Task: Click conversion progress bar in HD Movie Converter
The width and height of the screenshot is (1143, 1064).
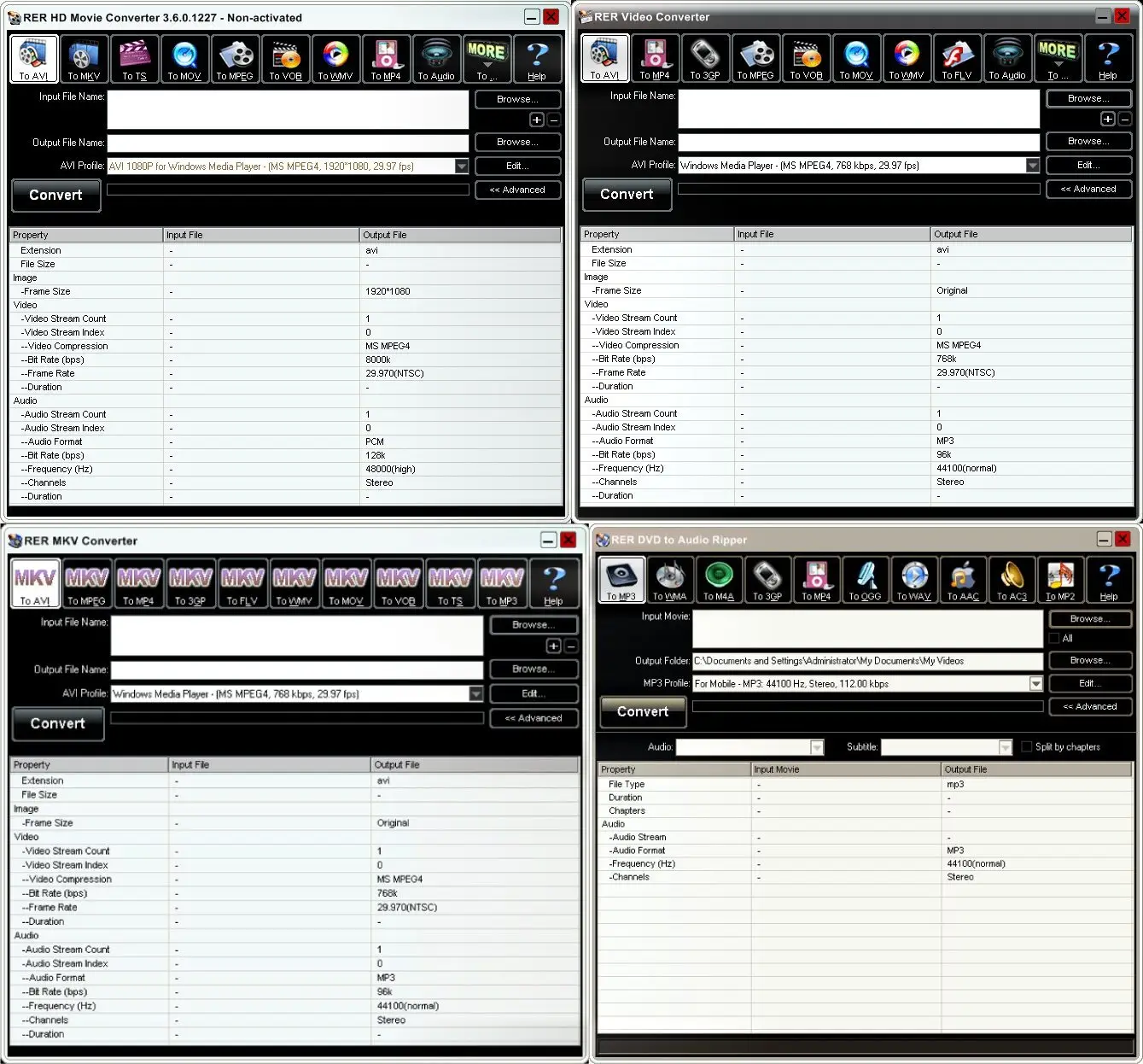Action: 288,190
